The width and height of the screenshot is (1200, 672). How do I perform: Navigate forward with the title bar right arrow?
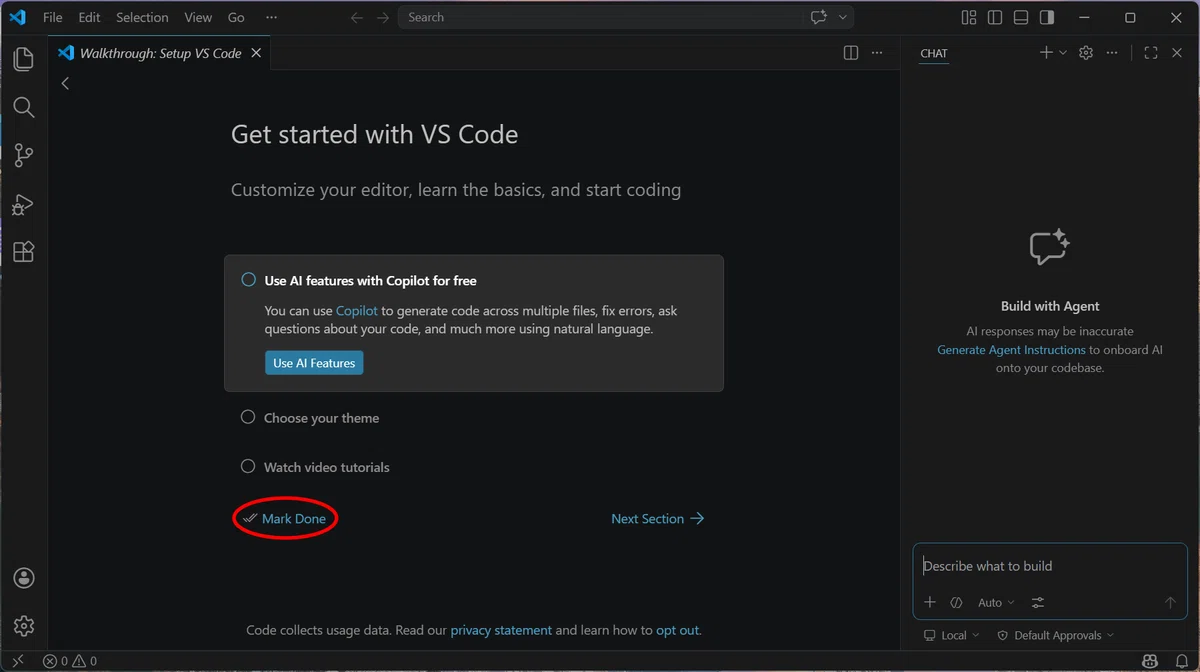click(384, 17)
